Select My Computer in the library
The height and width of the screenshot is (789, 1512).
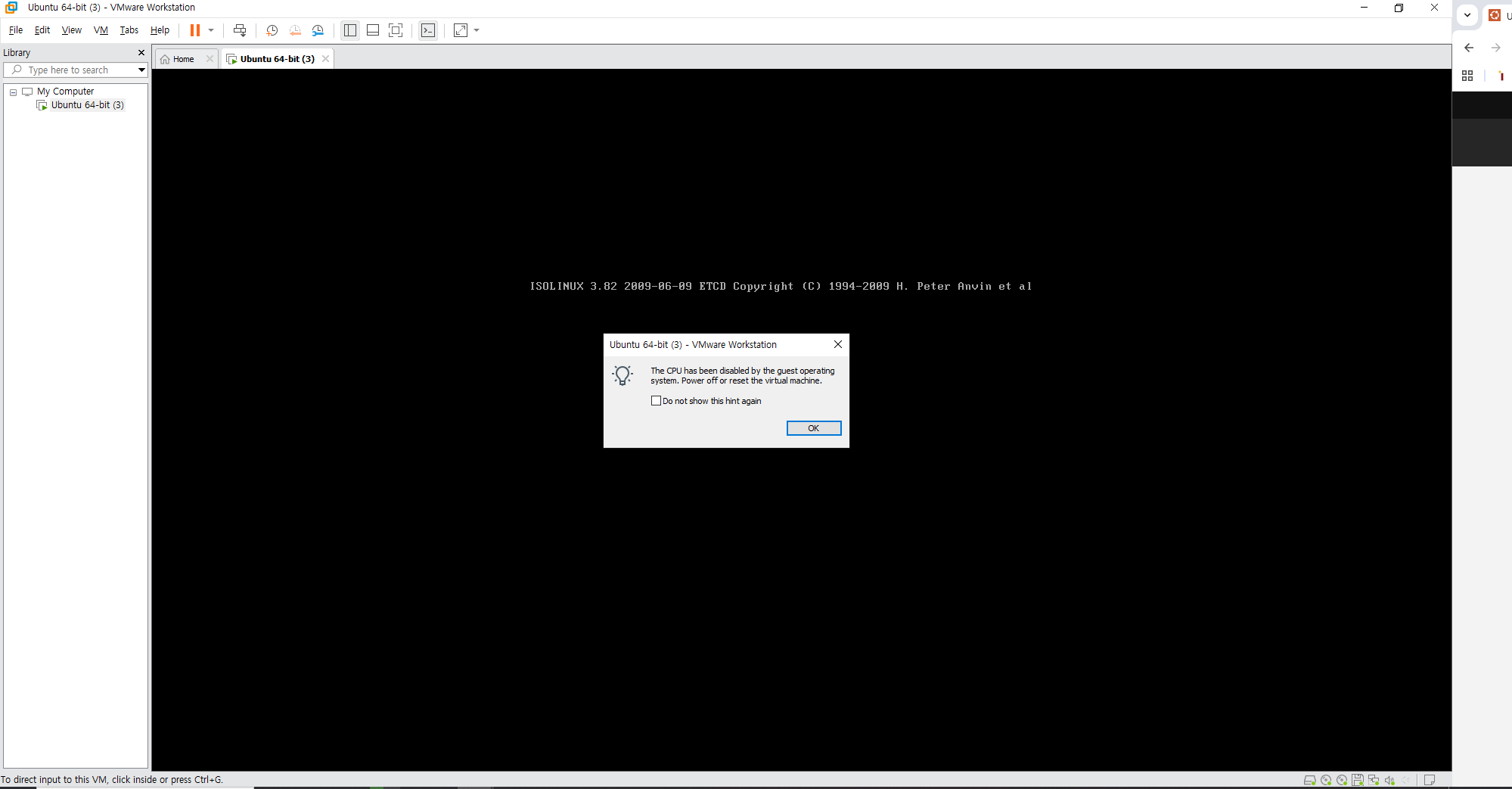pyautogui.click(x=65, y=92)
